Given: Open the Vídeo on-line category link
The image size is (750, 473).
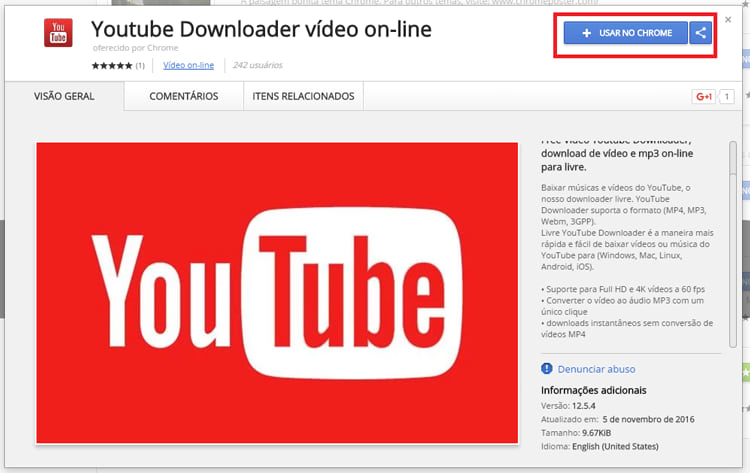Looking at the screenshot, I should 188,65.
